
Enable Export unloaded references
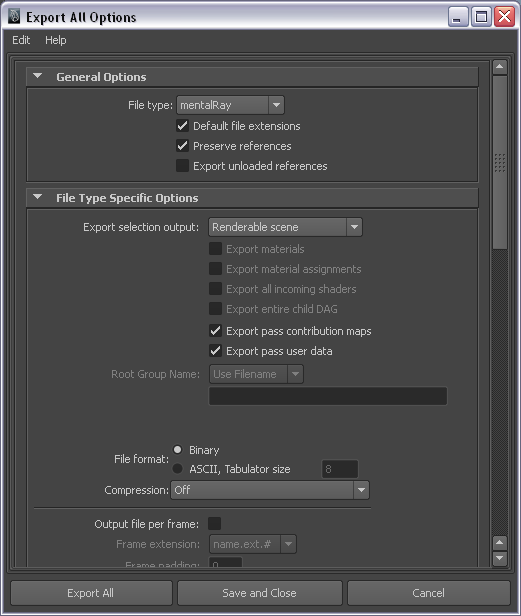(182, 166)
